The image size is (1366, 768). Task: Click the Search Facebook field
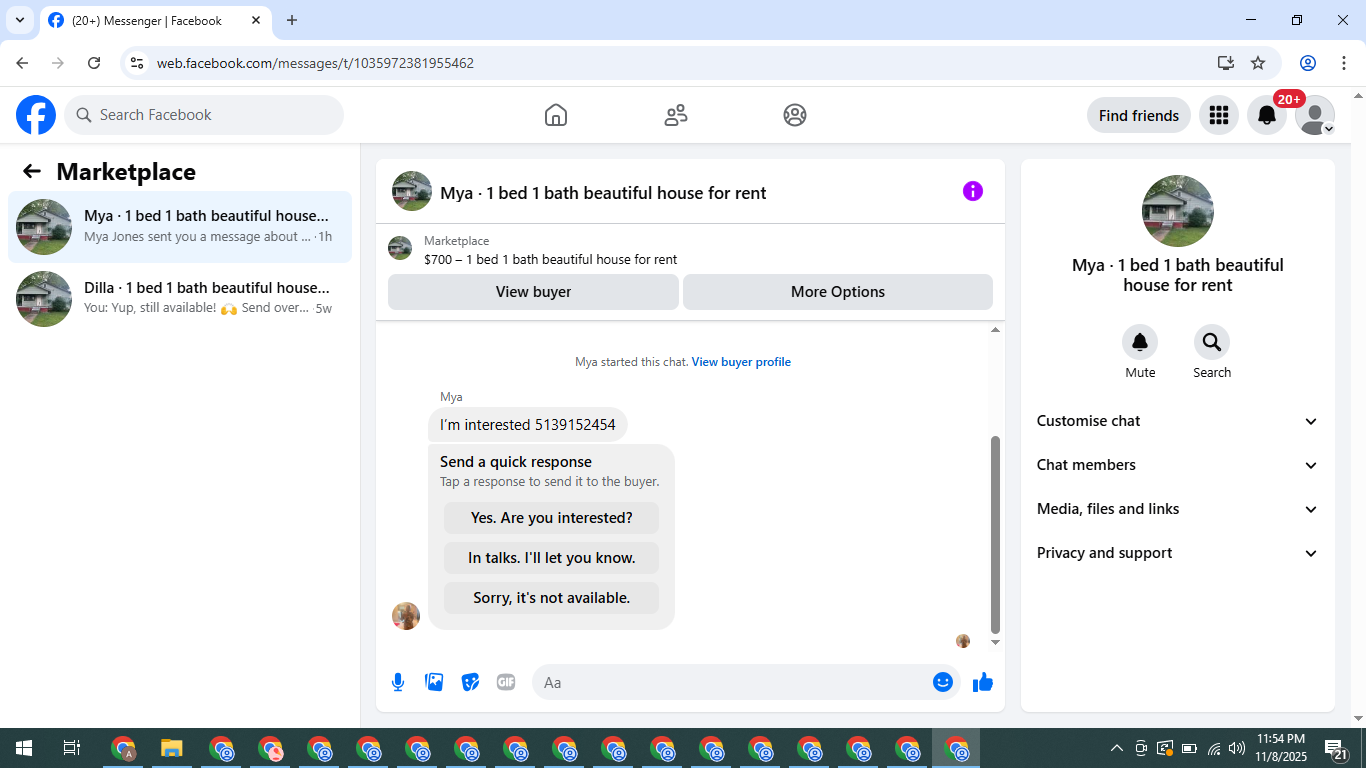pyautogui.click(x=204, y=115)
